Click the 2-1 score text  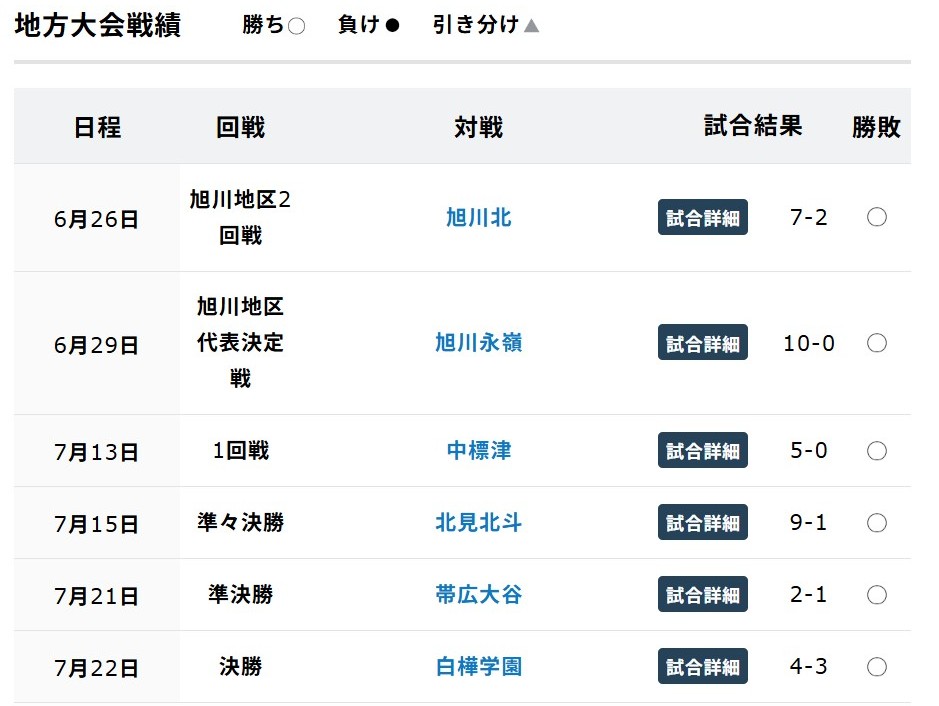click(808, 594)
